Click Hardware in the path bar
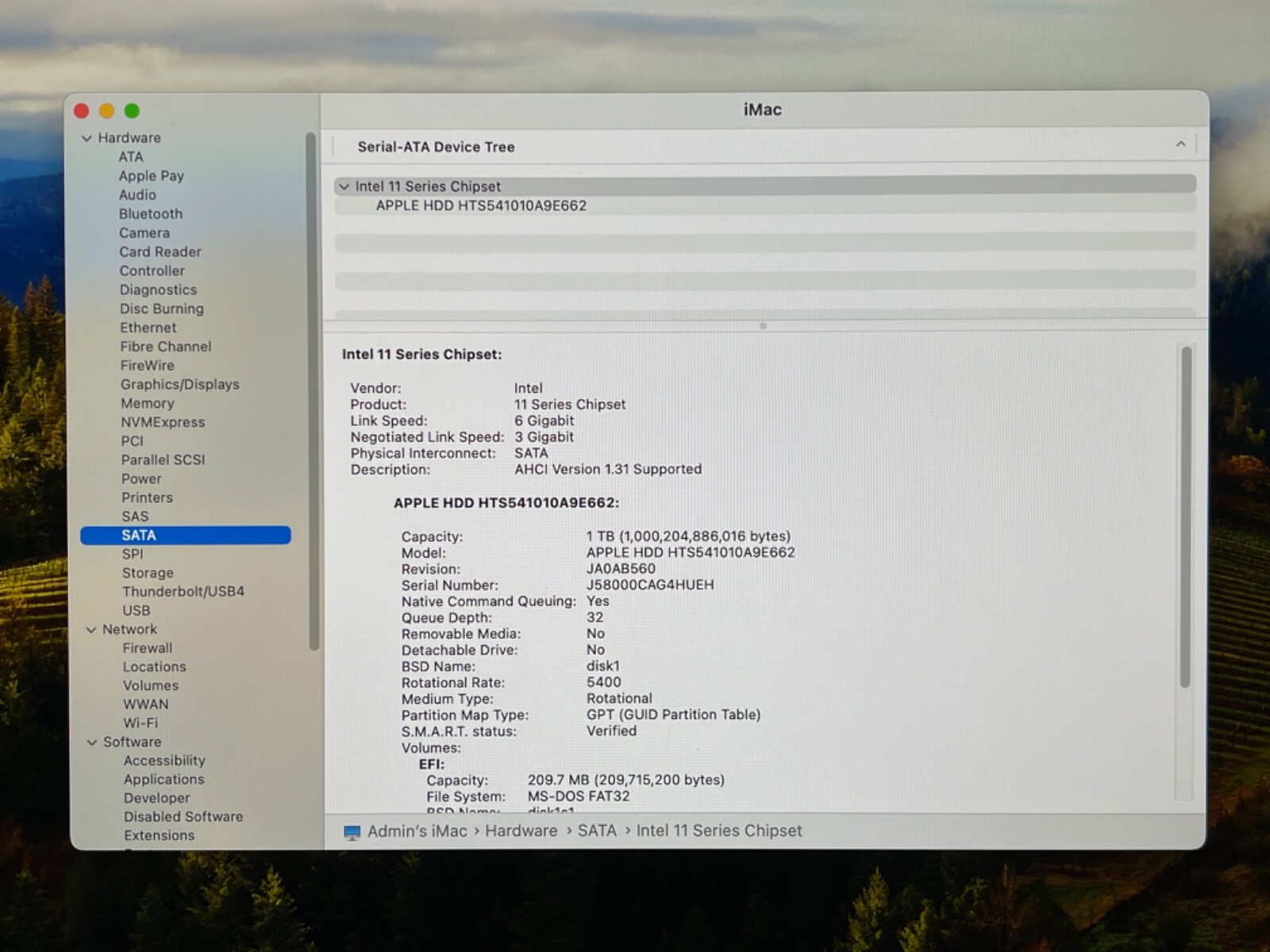 point(521,831)
